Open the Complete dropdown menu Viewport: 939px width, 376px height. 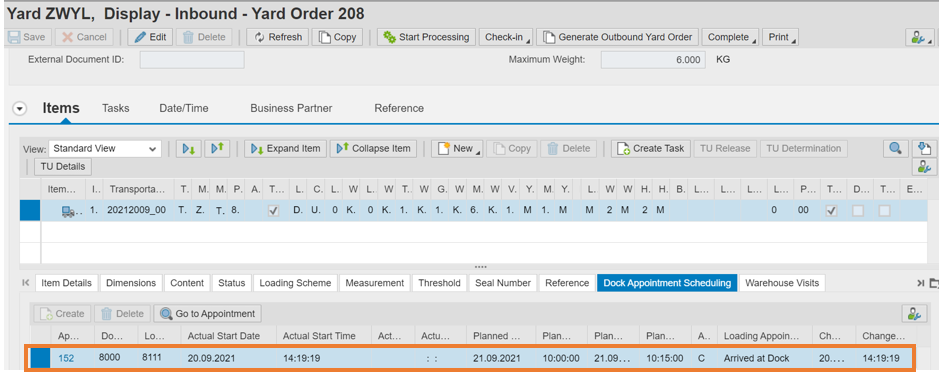point(730,37)
